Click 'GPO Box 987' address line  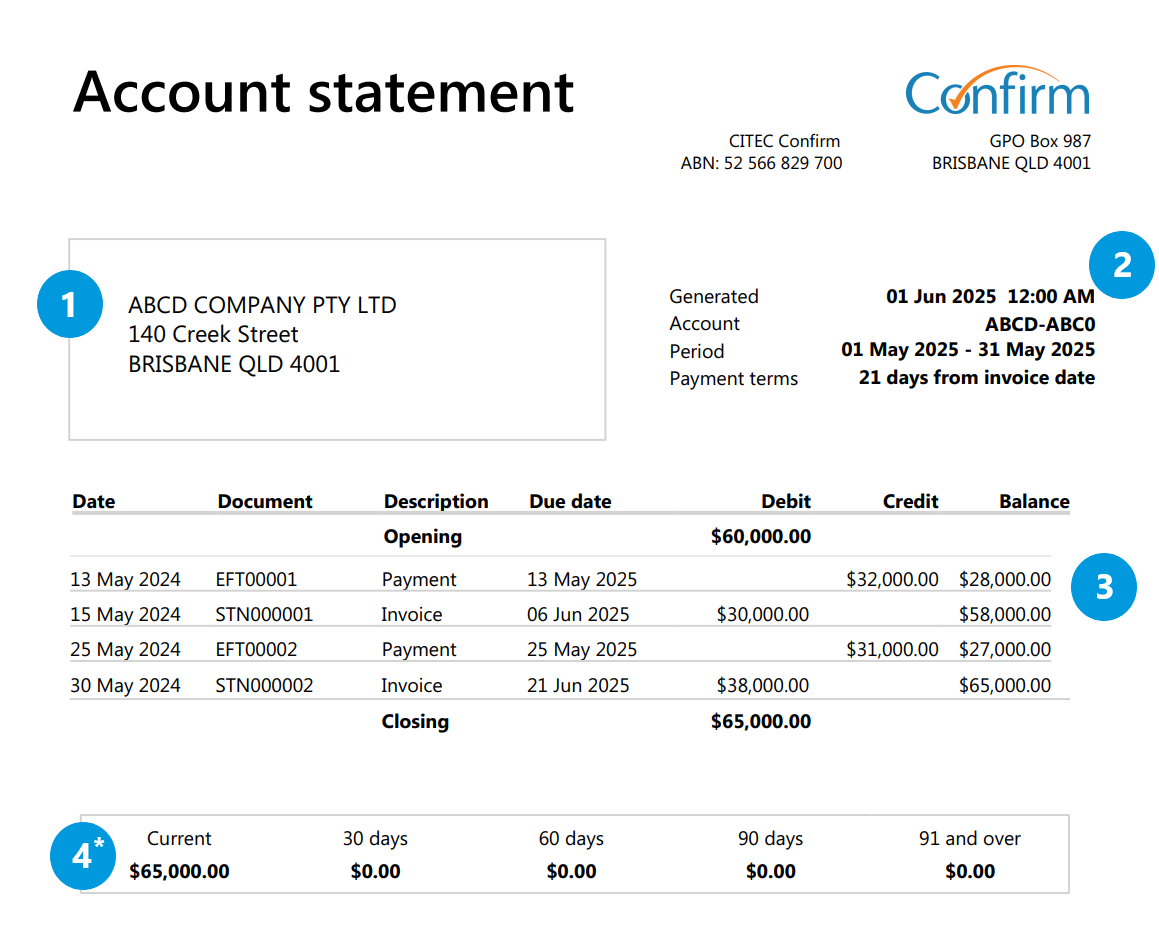[1040, 141]
